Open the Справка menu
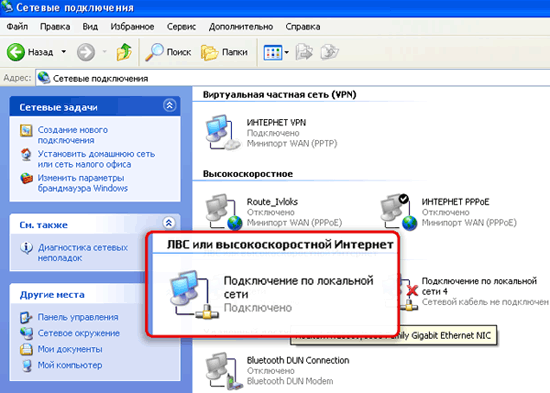The height and width of the screenshot is (393, 550). pyautogui.click(x=302, y=27)
